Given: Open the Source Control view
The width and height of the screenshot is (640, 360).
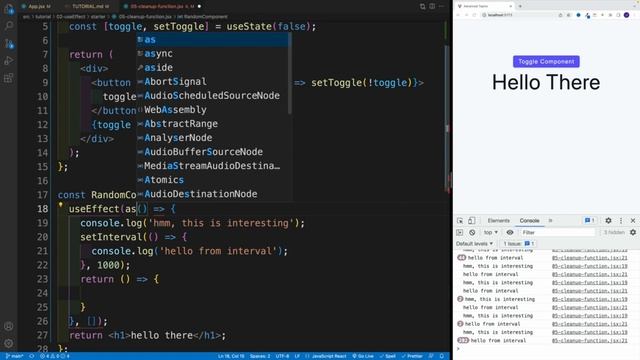Looking at the screenshot, I should [x=9, y=43].
